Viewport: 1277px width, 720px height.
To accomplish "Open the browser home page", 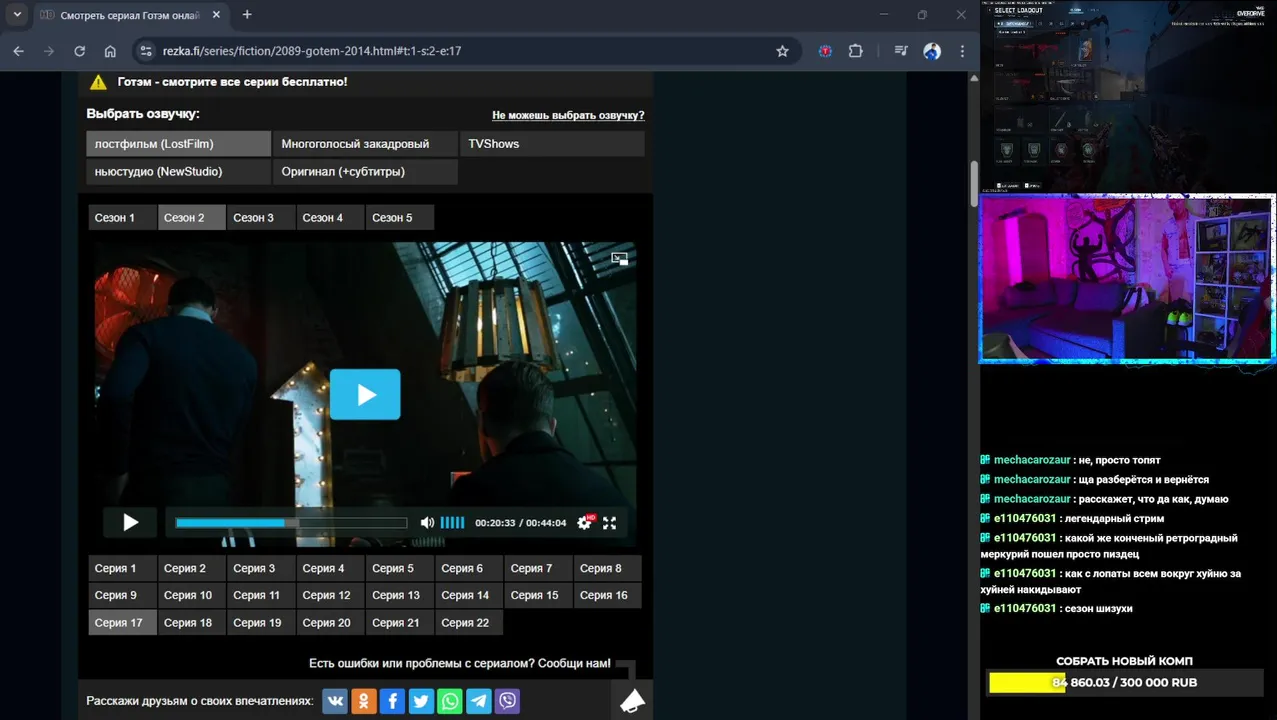I will 110,51.
